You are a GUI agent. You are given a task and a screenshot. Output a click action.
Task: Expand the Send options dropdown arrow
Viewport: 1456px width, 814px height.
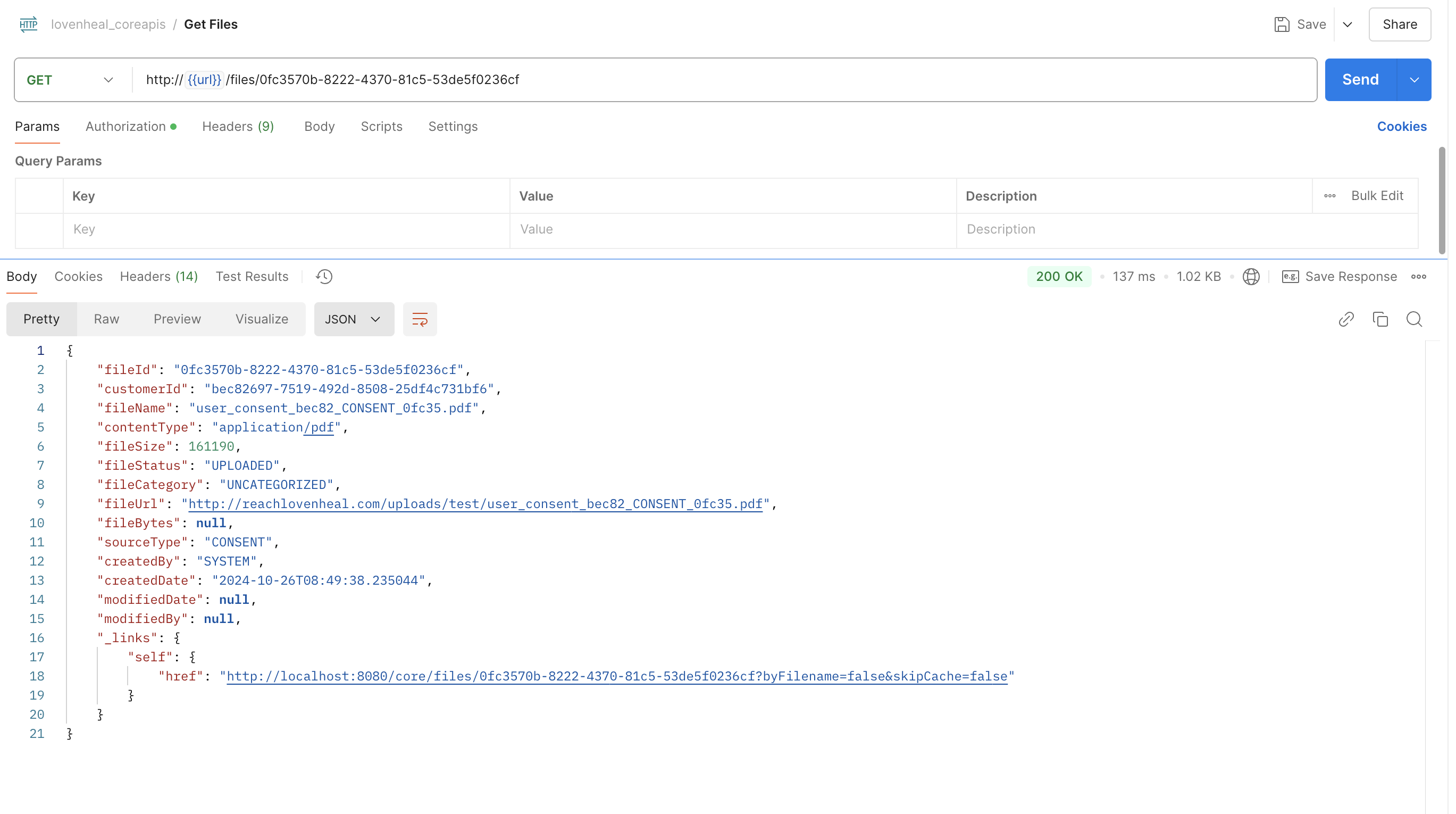[1414, 80]
